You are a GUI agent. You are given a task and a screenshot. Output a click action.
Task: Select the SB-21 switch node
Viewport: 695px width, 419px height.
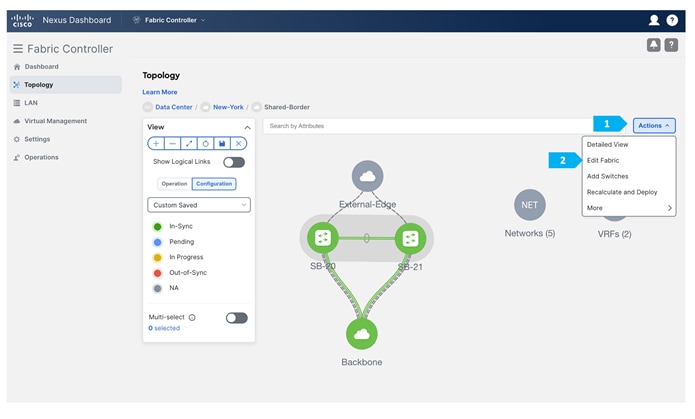(410, 238)
